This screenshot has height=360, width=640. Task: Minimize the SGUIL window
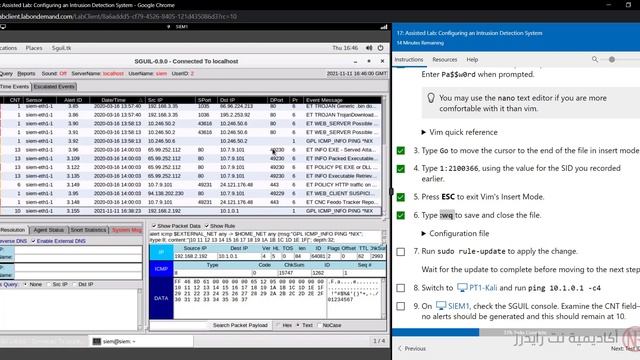(x=356, y=61)
